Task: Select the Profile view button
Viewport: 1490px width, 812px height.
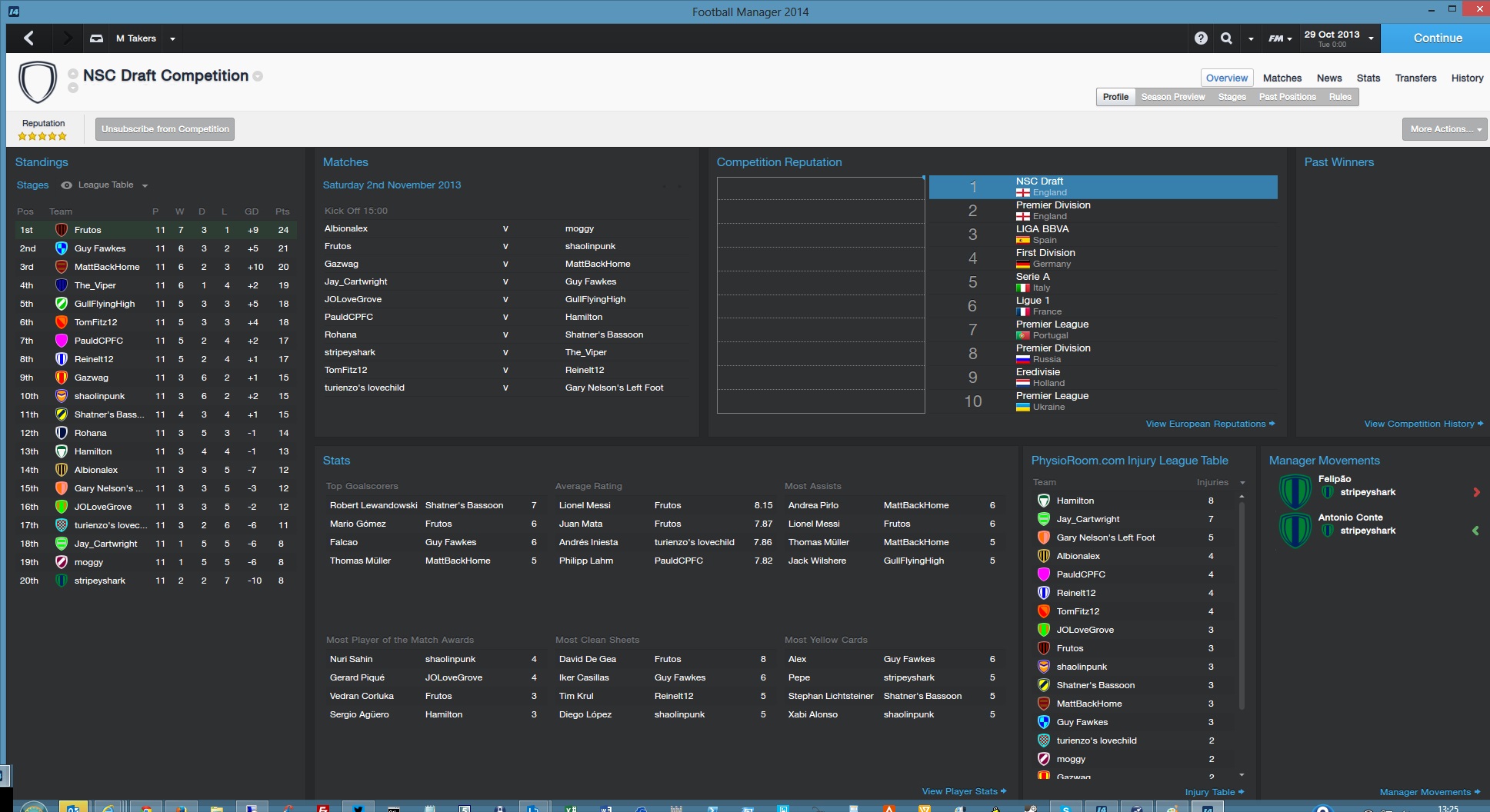Action: [x=1115, y=97]
